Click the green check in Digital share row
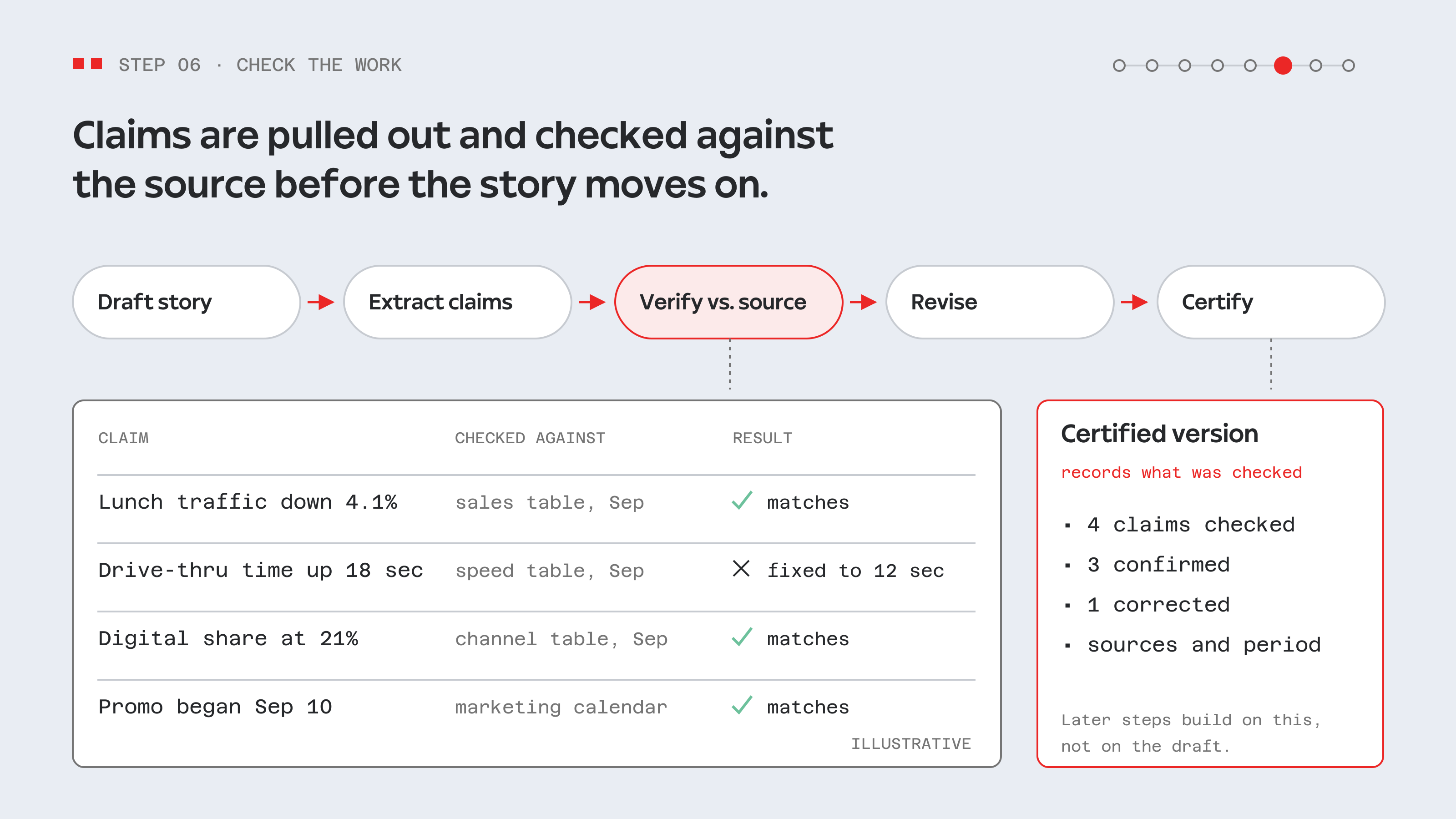The image size is (1456, 819). click(742, 637)
